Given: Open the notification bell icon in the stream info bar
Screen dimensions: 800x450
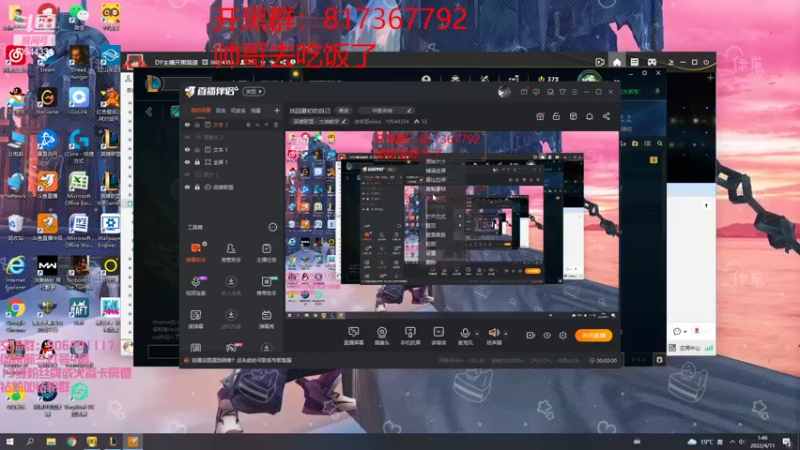Looking at the screenshot, I should coord(589,116).
